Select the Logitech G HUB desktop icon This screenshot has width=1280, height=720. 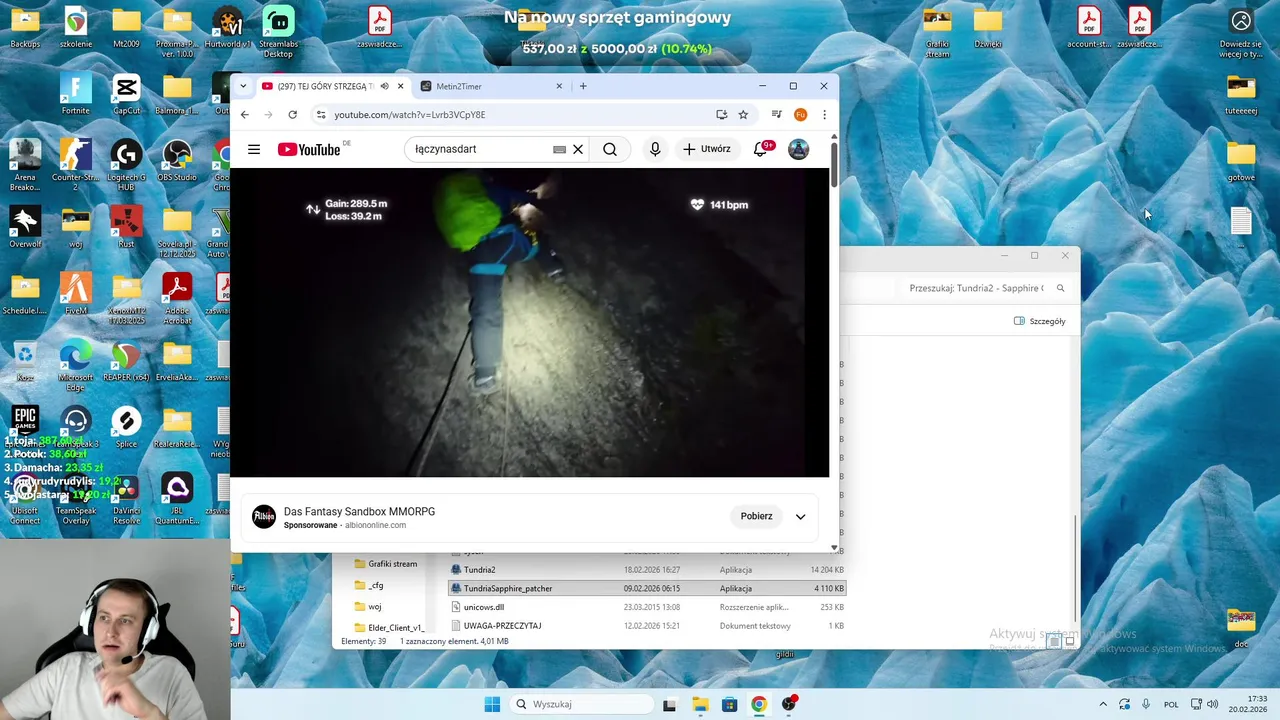click(127, 166)
